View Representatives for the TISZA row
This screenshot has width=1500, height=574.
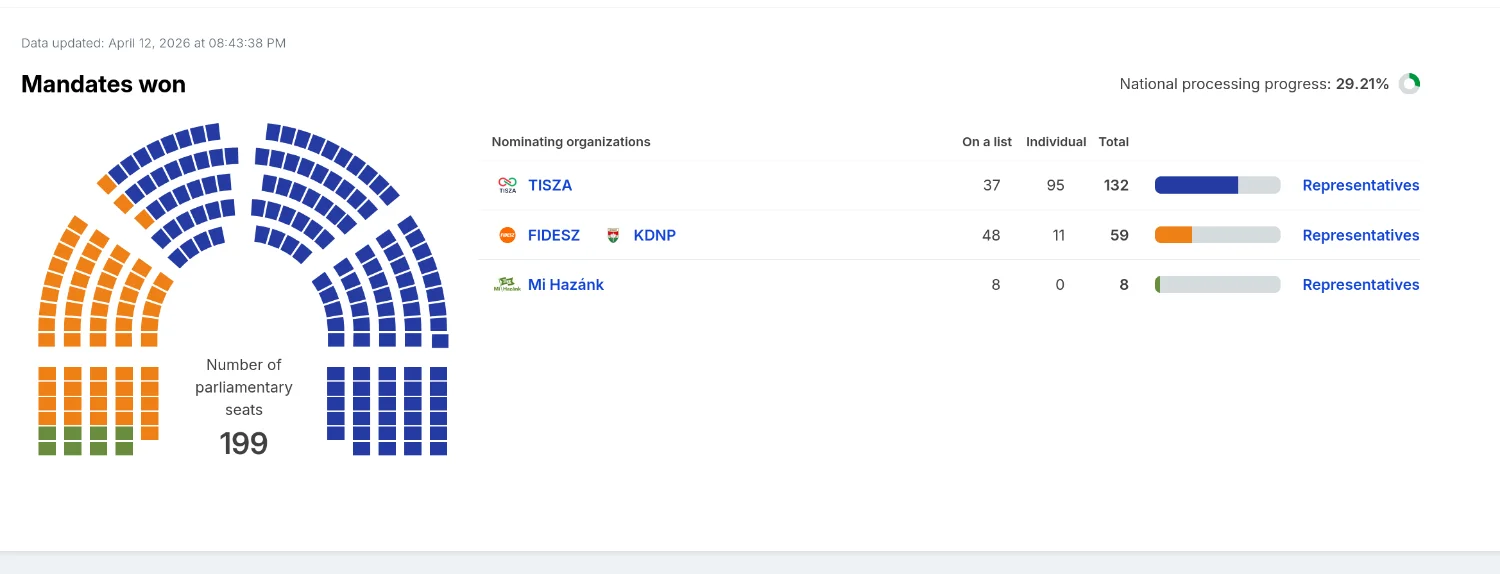(x=1360, y=185)
